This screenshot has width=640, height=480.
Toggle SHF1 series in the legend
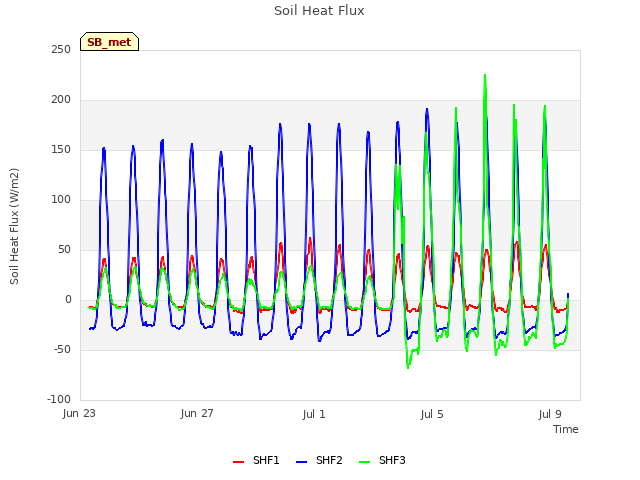256,460
